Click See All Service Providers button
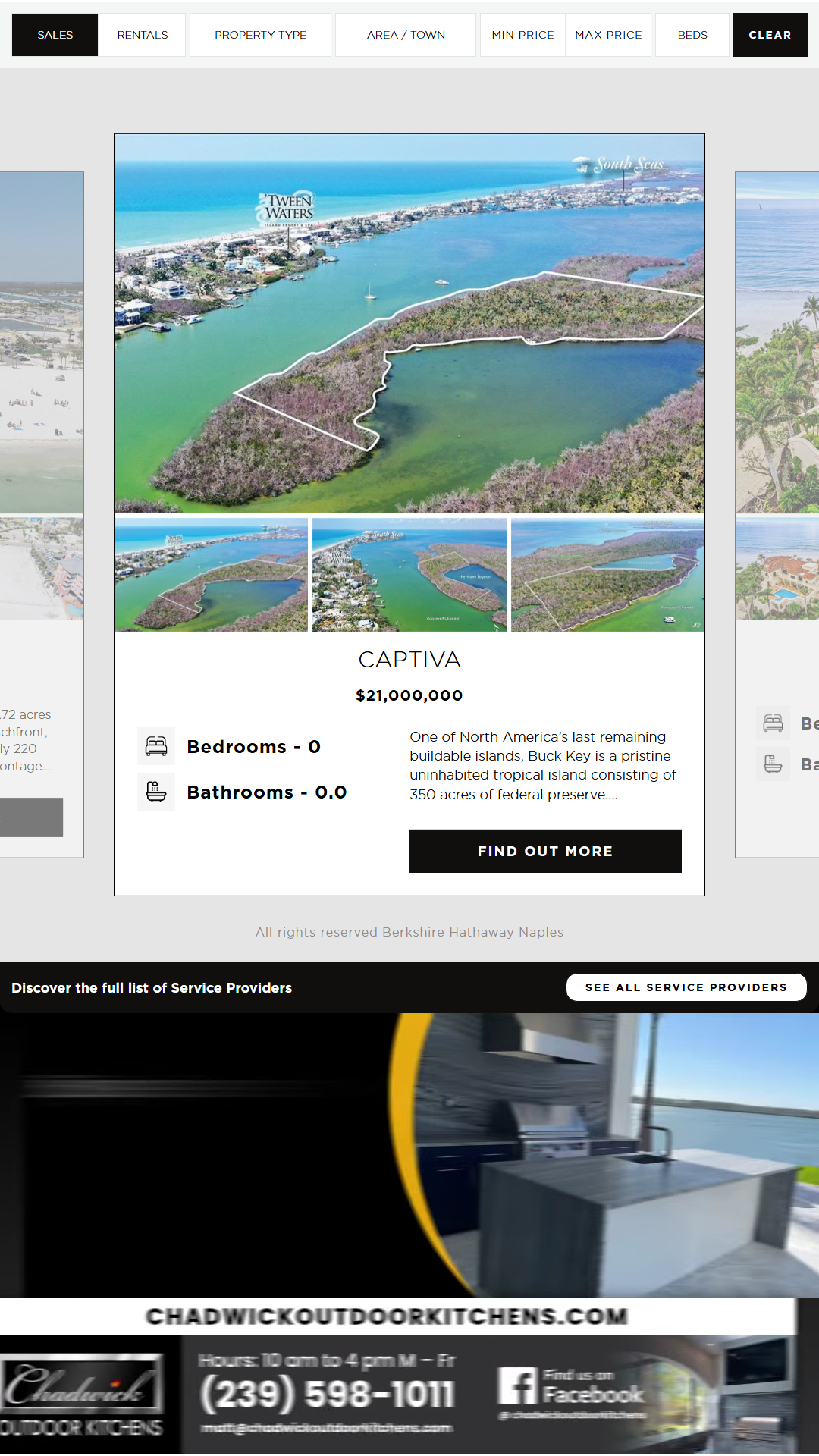Viewport: 819px width, 1456px height. click(x=686, y=987)
